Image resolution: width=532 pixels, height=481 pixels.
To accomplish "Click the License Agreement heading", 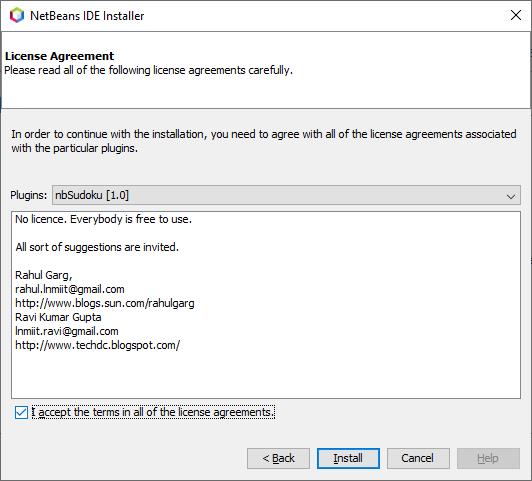I will (59, 56).
